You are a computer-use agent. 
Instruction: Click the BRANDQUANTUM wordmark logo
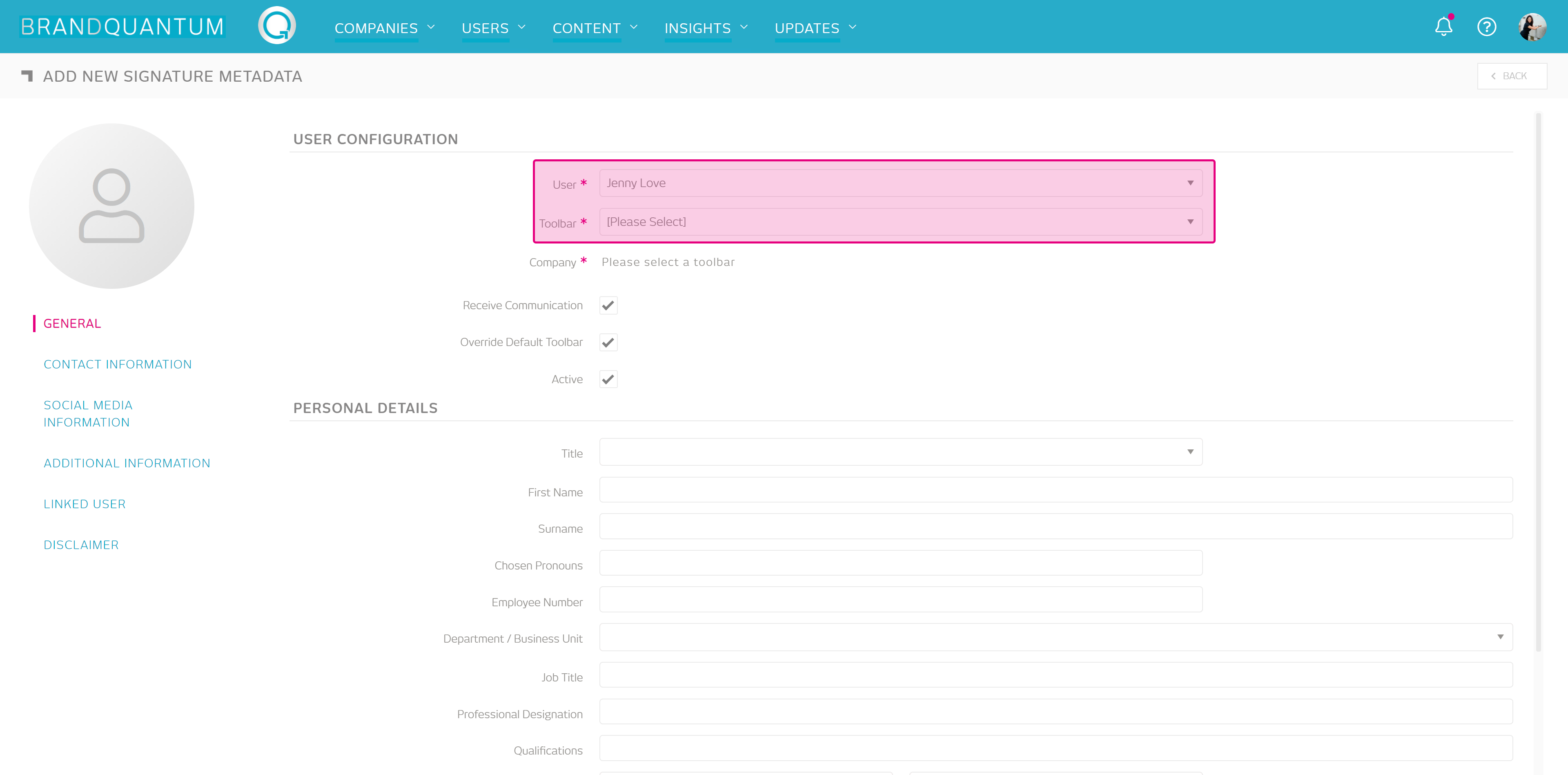click(x=122, y=27)
